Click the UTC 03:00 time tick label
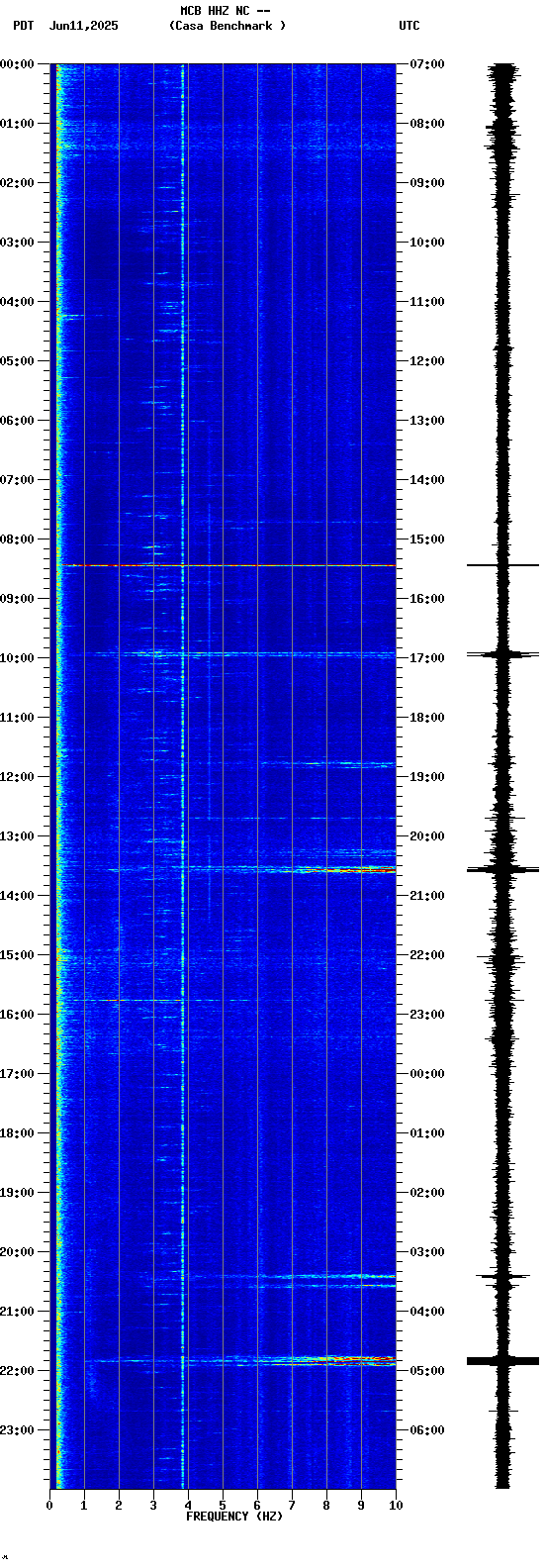This screenshot has width=546, height=1568. pos(427,1252)
